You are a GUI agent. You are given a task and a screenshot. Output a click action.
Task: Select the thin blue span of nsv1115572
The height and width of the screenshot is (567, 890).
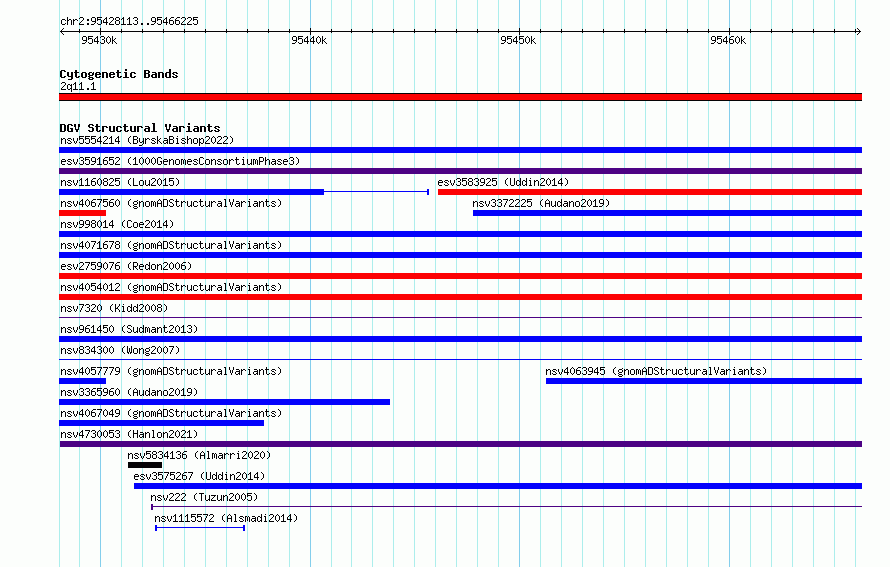point(200,528)
